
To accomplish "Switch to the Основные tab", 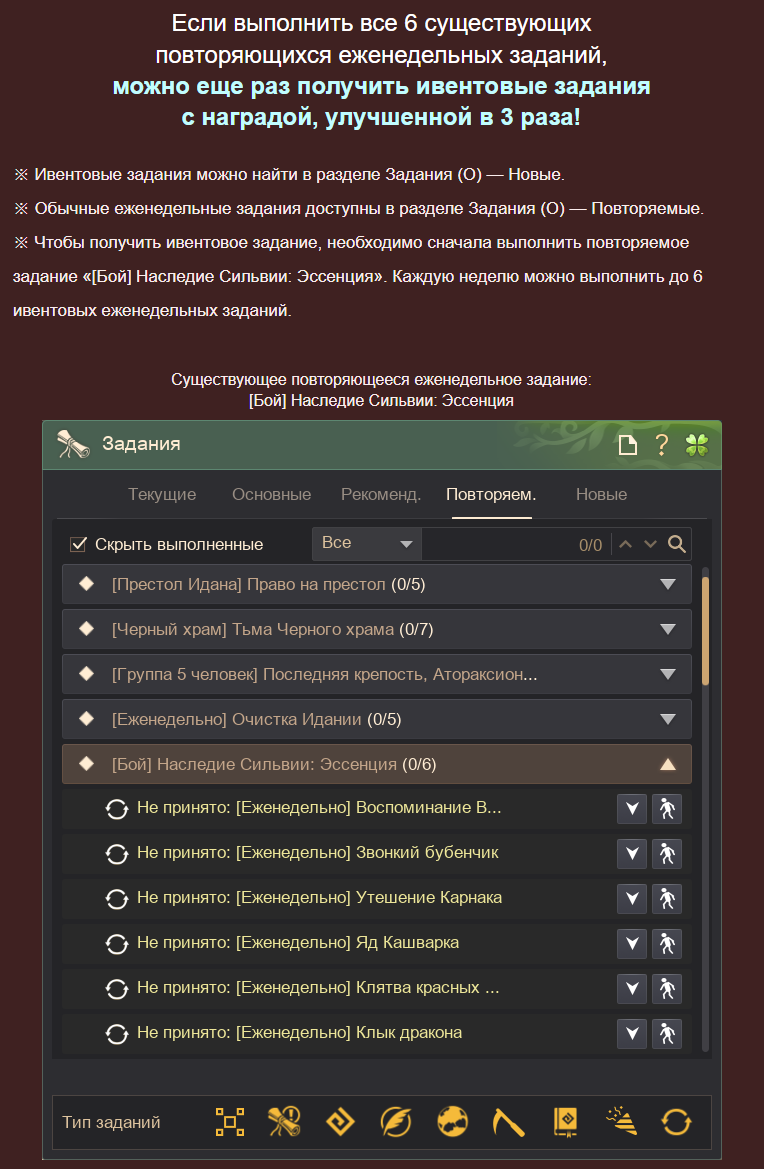I will [x=271, y=494].
